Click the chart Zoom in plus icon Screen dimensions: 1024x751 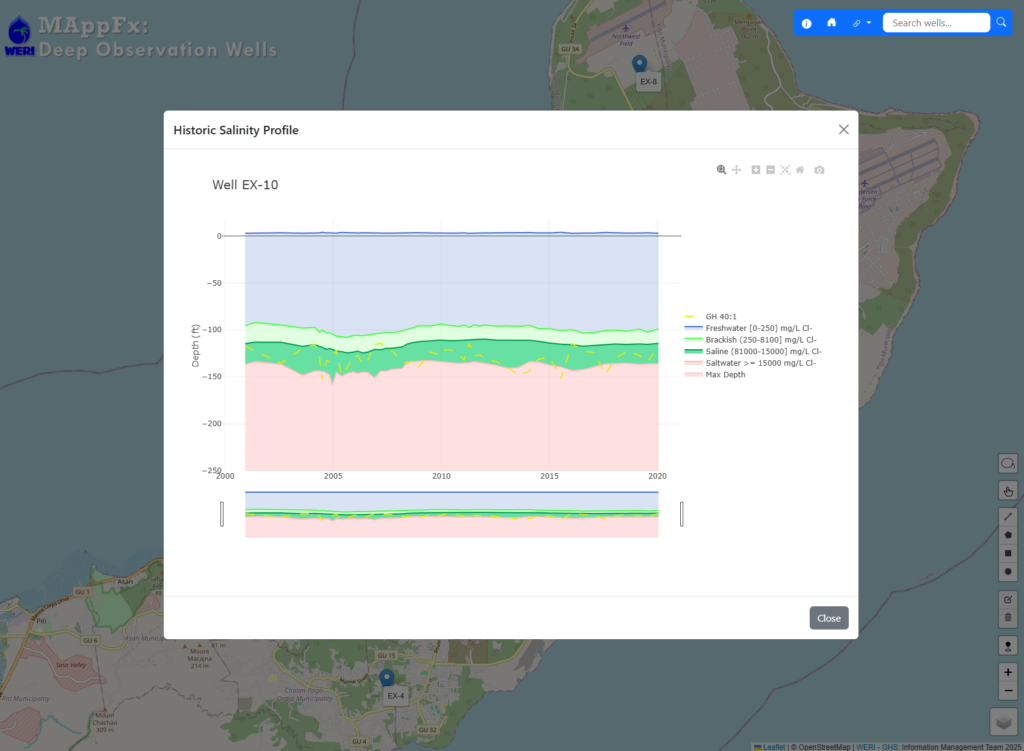coord(756,170)
